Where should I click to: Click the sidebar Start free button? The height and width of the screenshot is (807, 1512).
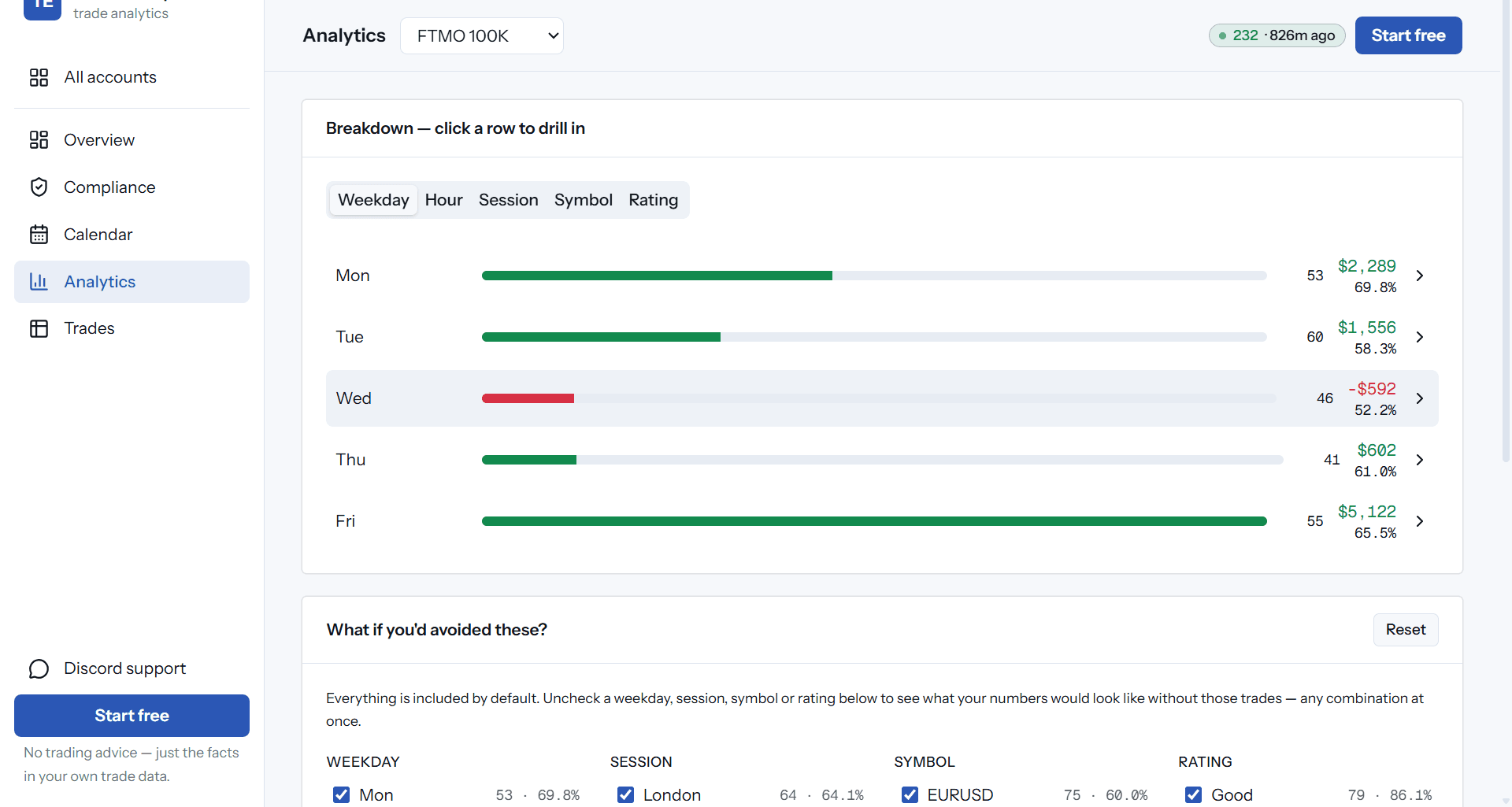[132, 716]
